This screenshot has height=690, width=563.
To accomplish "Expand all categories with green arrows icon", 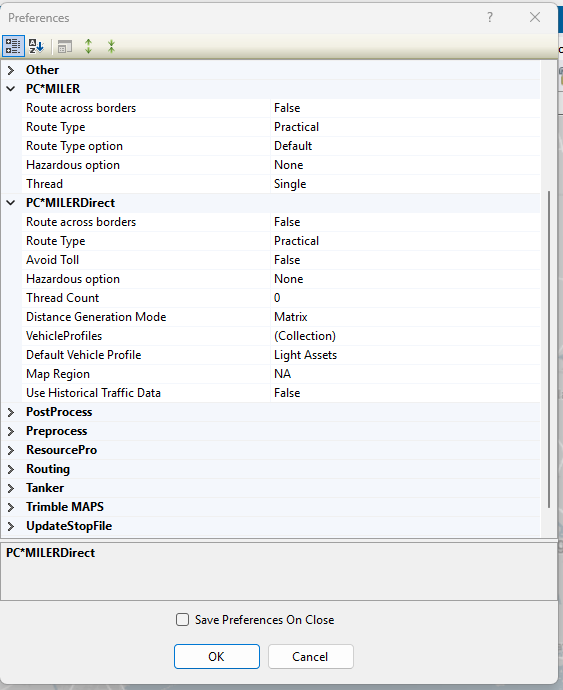I will pos(88,46).
